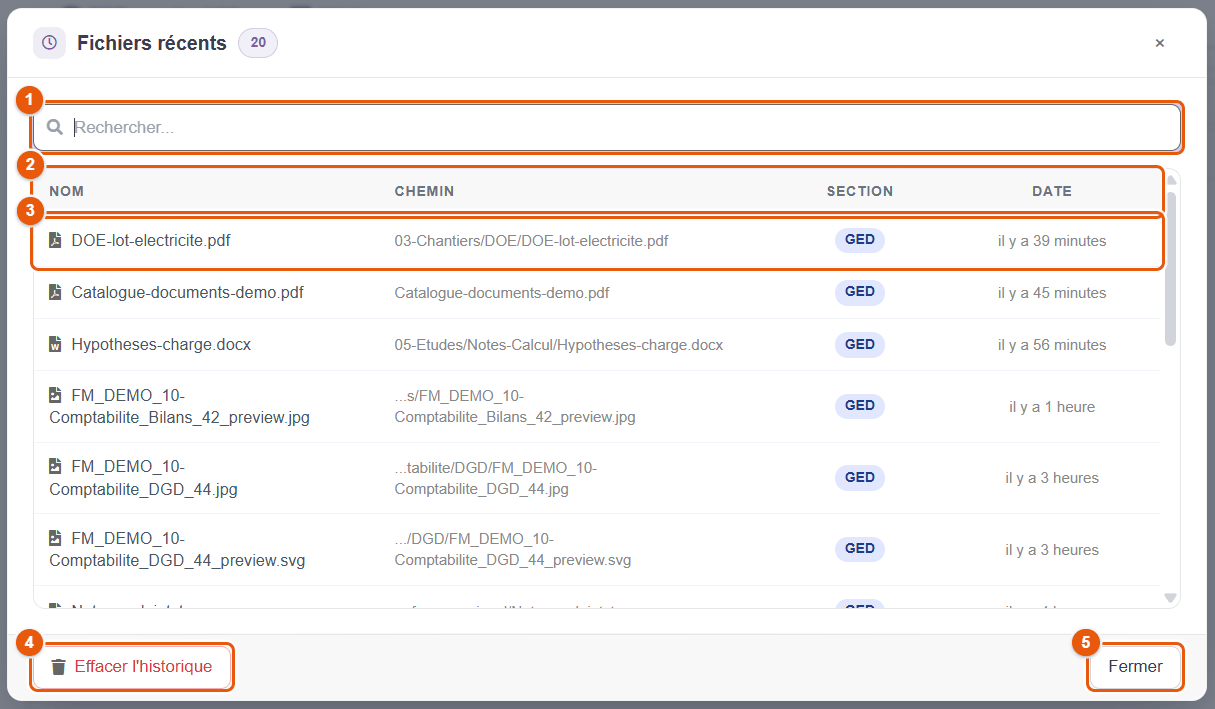Click the image icon for Comptabilite_DGD_44.jpg
This screenshot has width=1215, height=709.
[55, 466]
